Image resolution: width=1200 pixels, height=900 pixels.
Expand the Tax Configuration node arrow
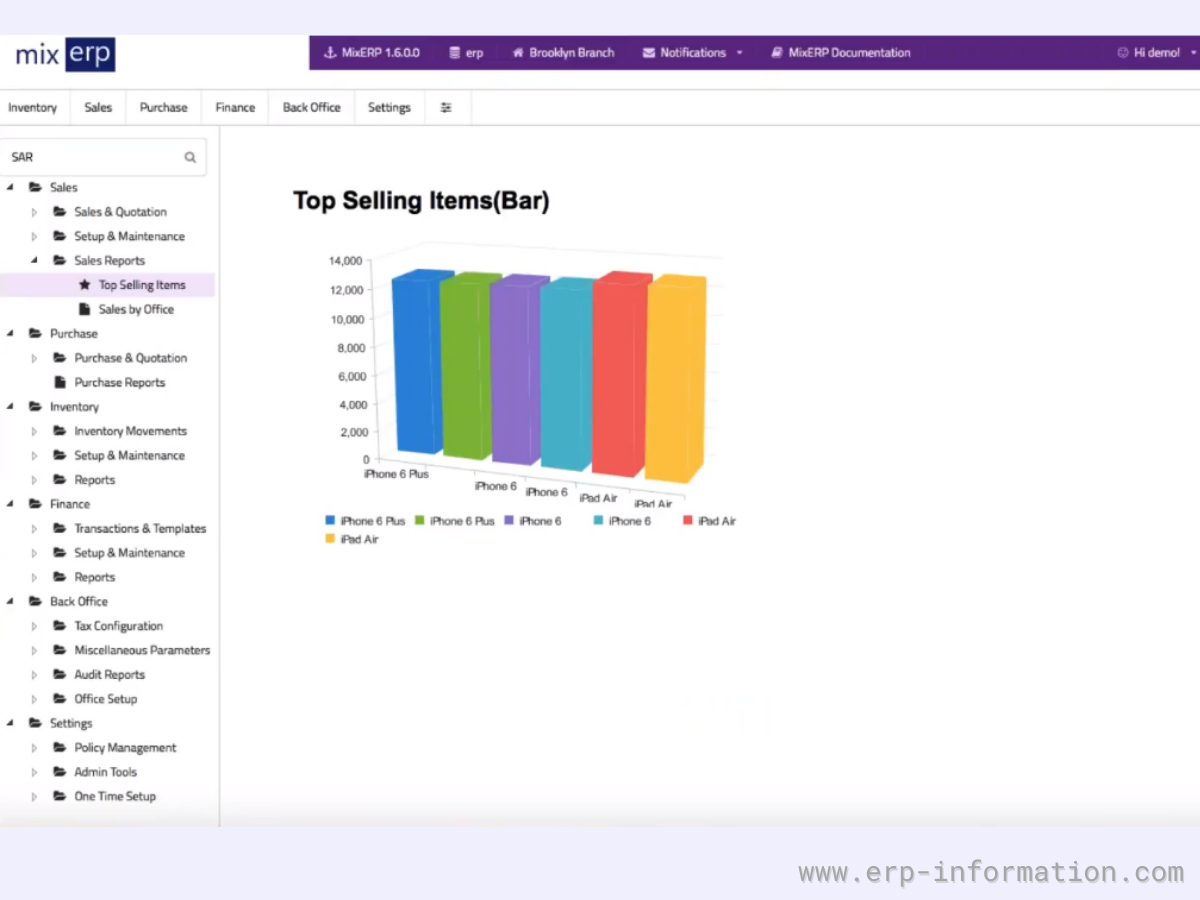click(x=34, y=626)
